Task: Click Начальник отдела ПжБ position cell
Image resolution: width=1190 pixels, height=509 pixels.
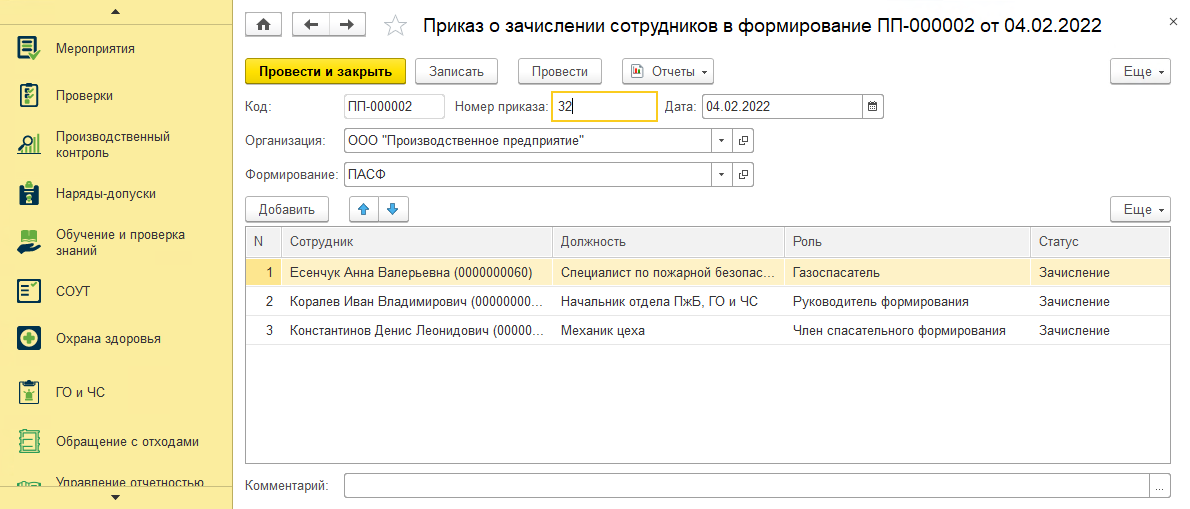Action: [668, 301]
